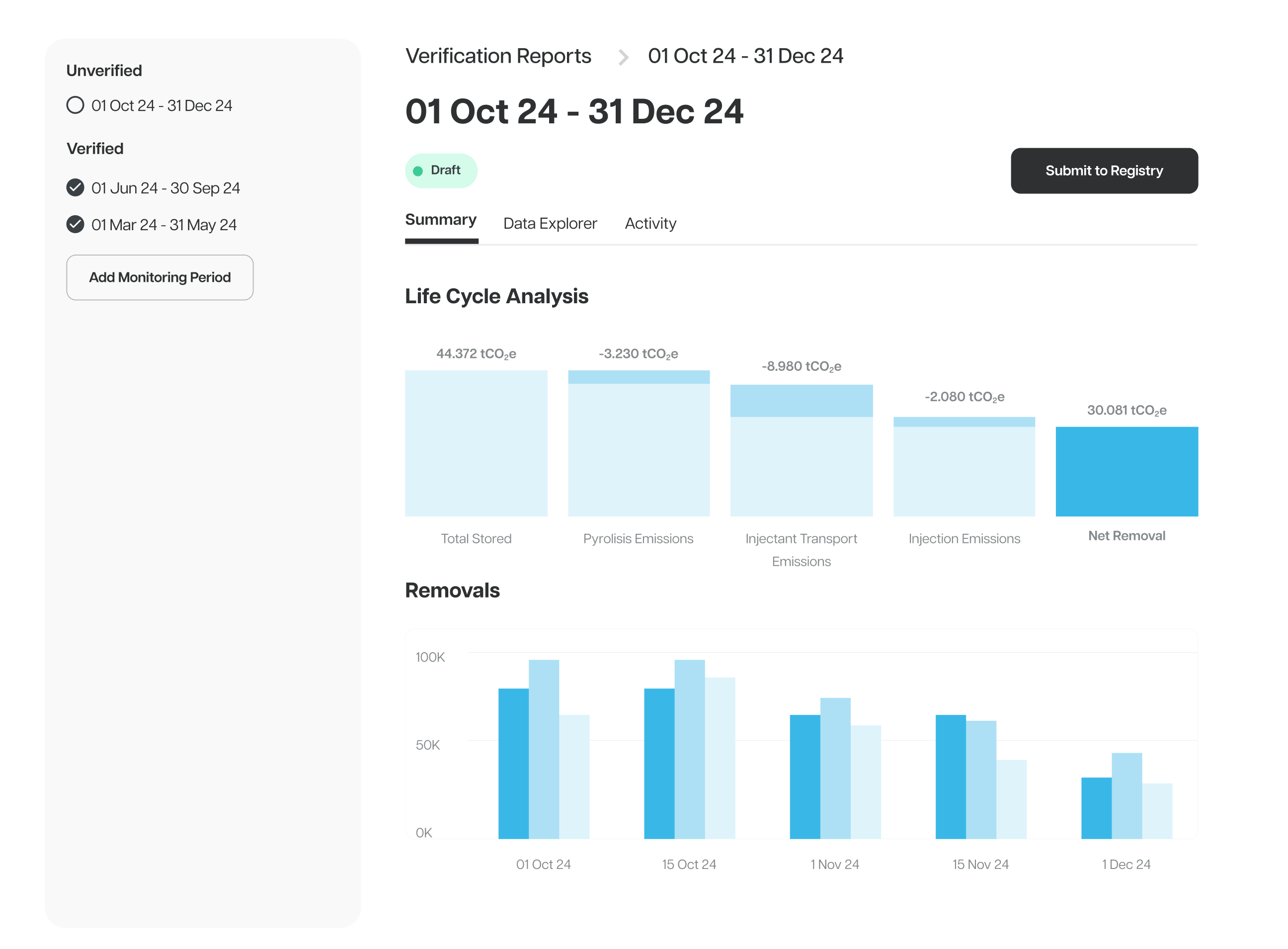Click Add Monitoring Period button
1288x949 pixels.
[x=160, y=277]
